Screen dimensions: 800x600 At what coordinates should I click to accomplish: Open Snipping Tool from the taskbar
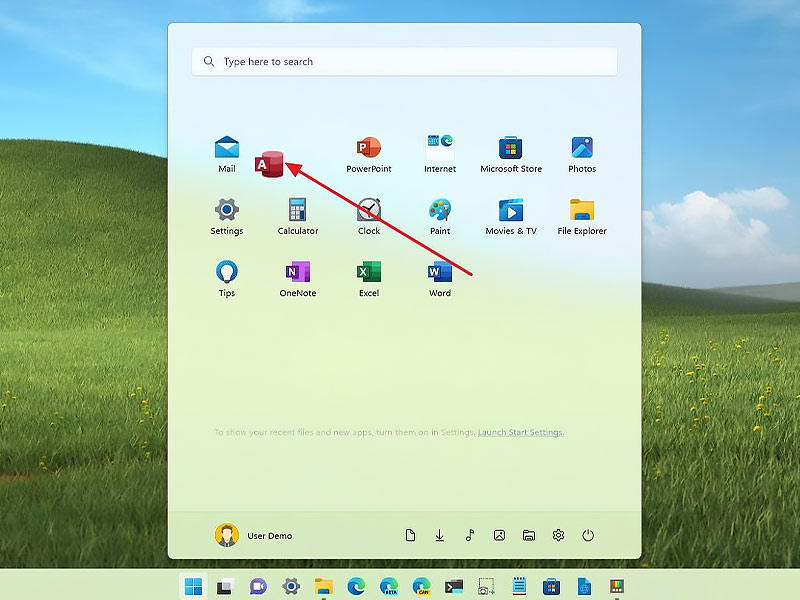(486, 587)
